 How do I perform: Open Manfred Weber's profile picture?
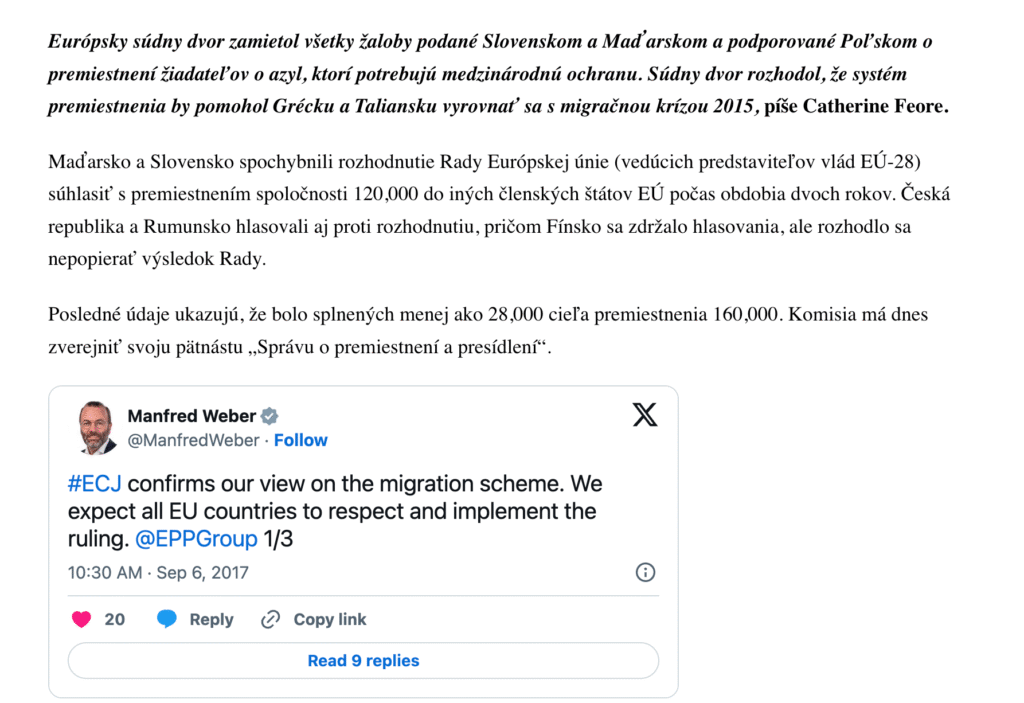(x=97, y=427)
